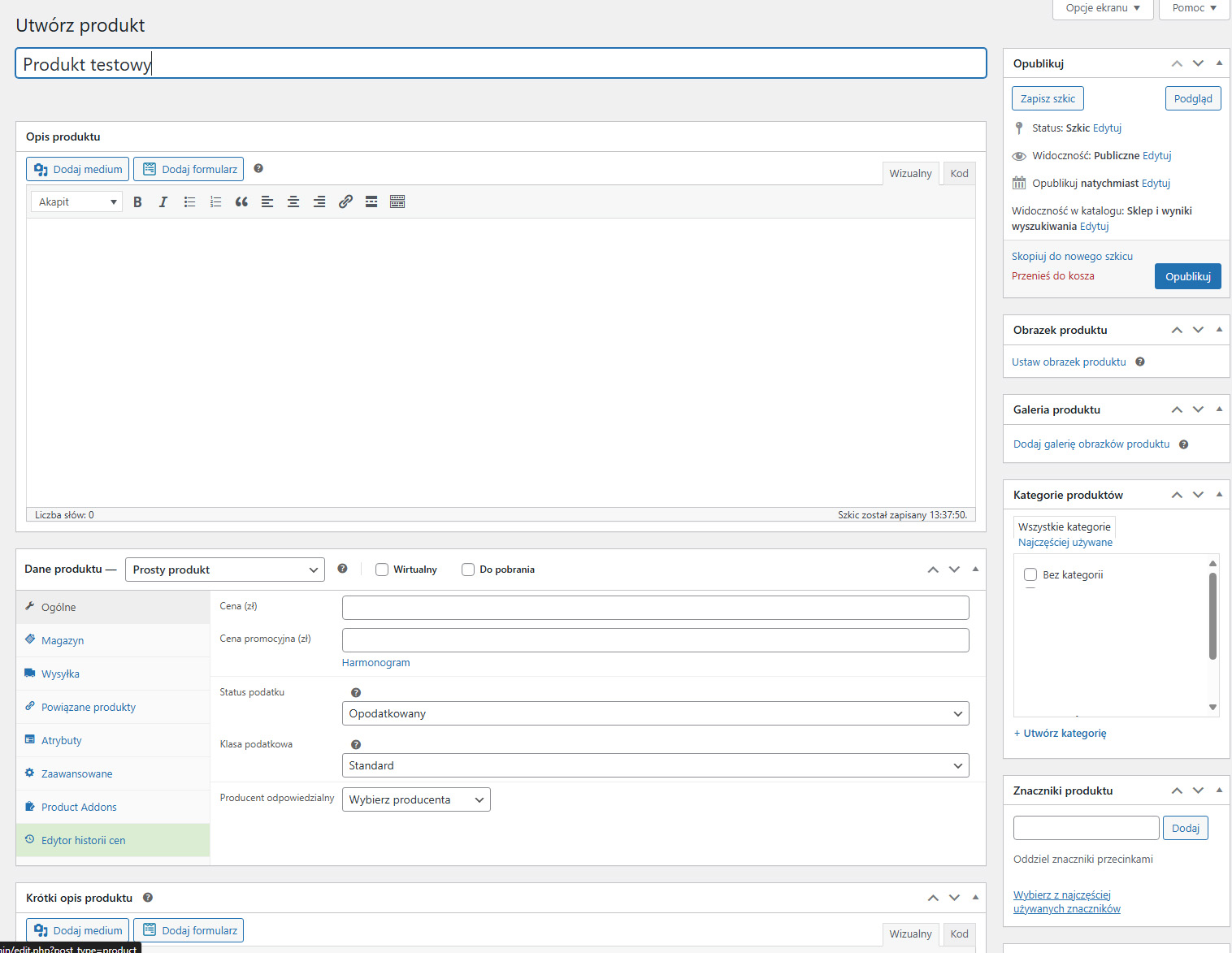The width and height of the screenshot is (1232, 953).
Task: Expand the Status podatku dropdown
Action: coord(655,713)
